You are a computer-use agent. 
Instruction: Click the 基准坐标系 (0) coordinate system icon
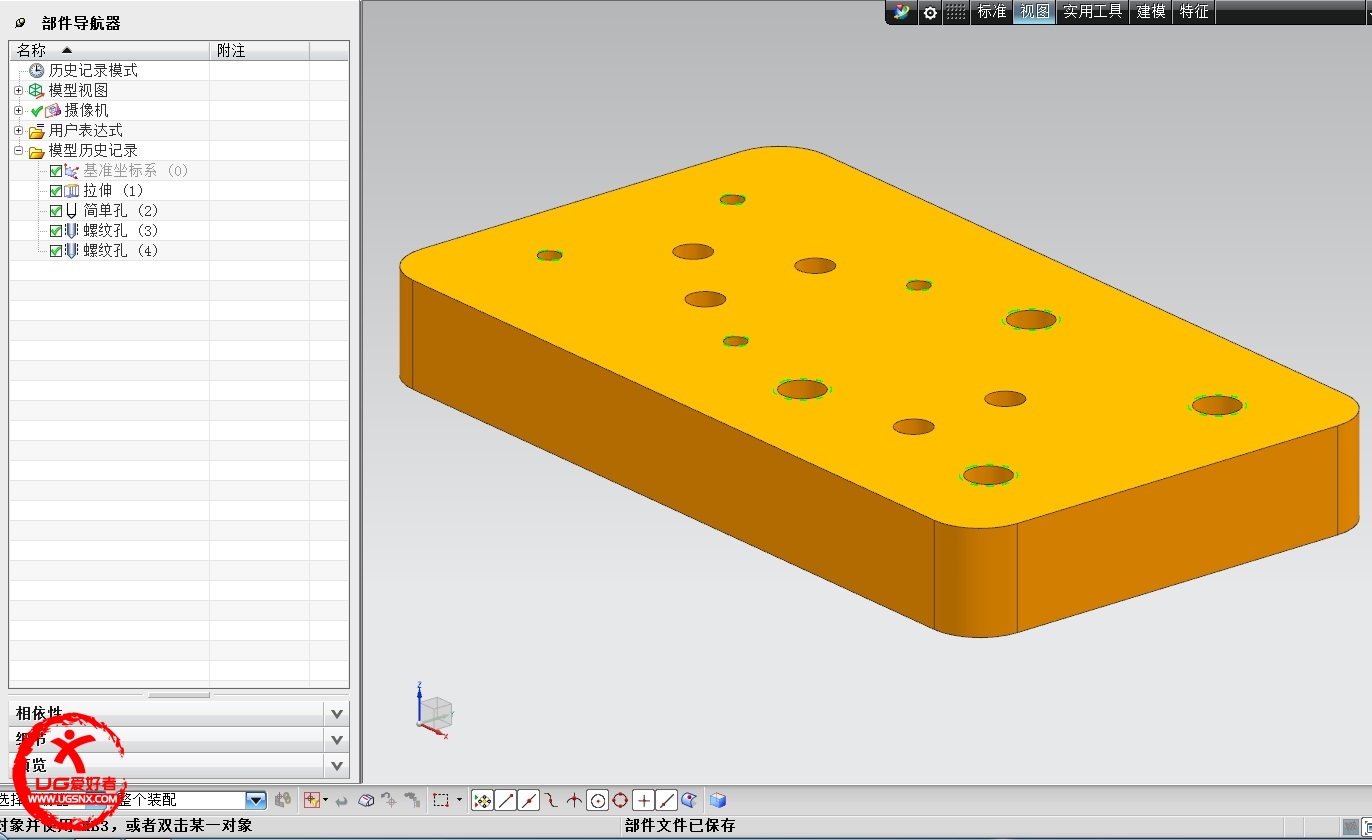71,171
